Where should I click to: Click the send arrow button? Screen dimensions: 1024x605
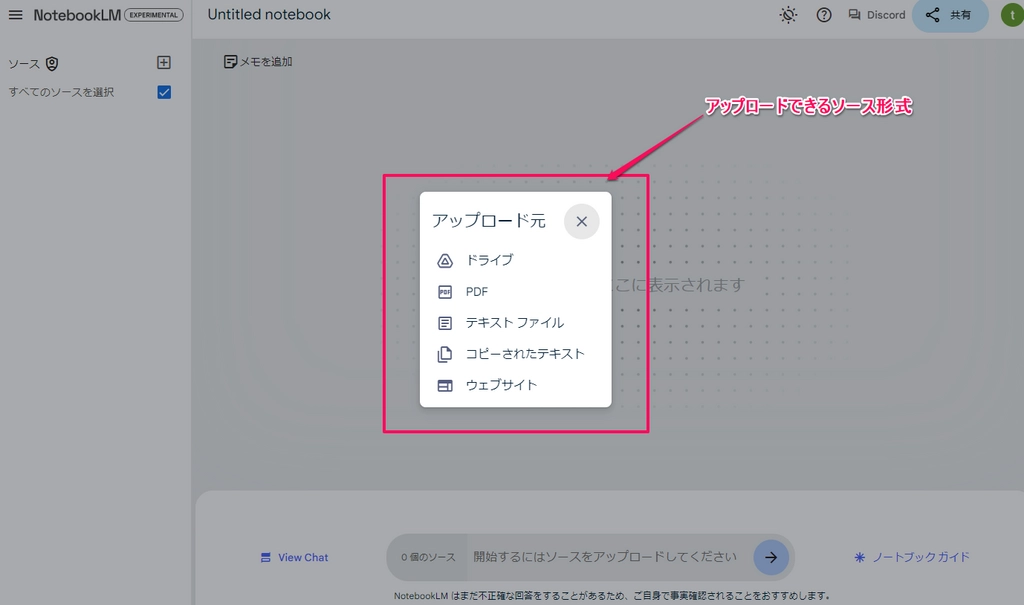click(771, 557)
